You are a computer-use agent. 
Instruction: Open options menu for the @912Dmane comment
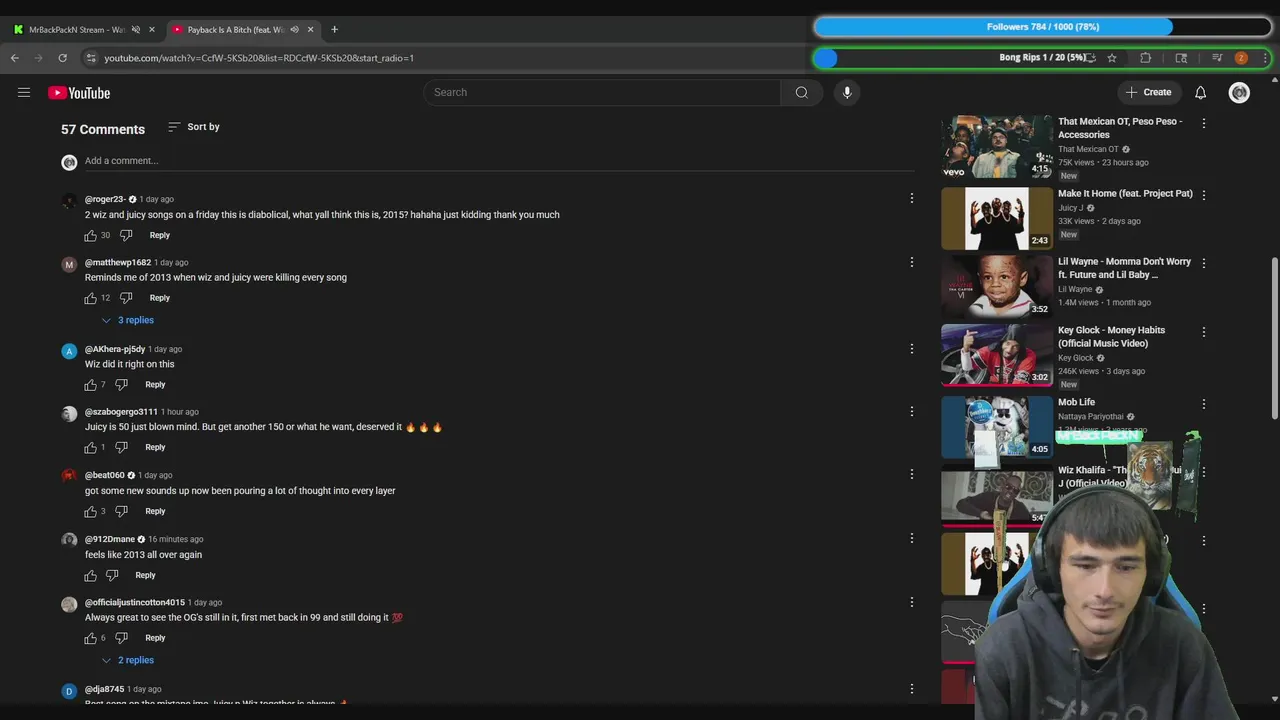[911, 538]
